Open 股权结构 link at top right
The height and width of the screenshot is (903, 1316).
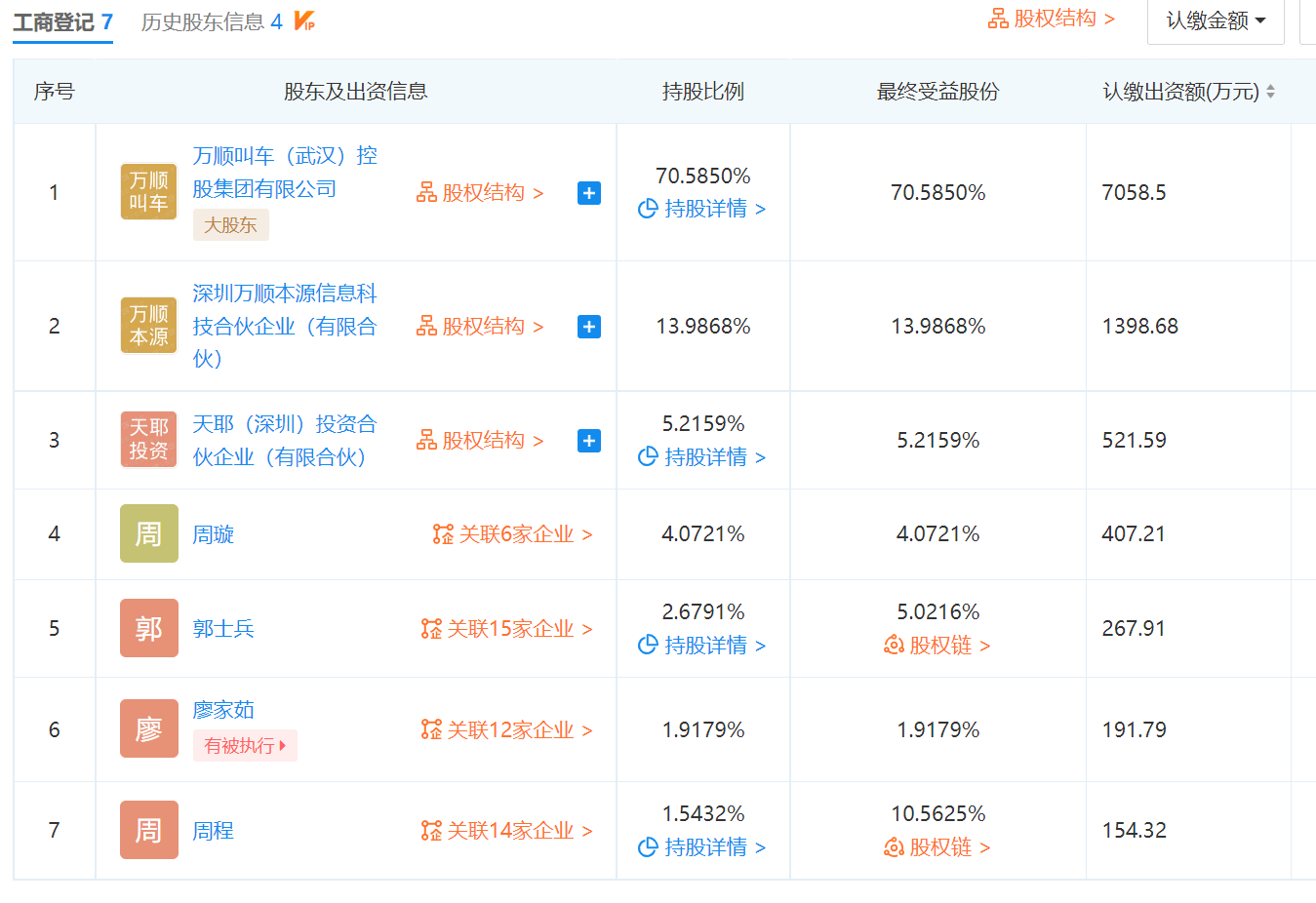[x=1052, y=19]
